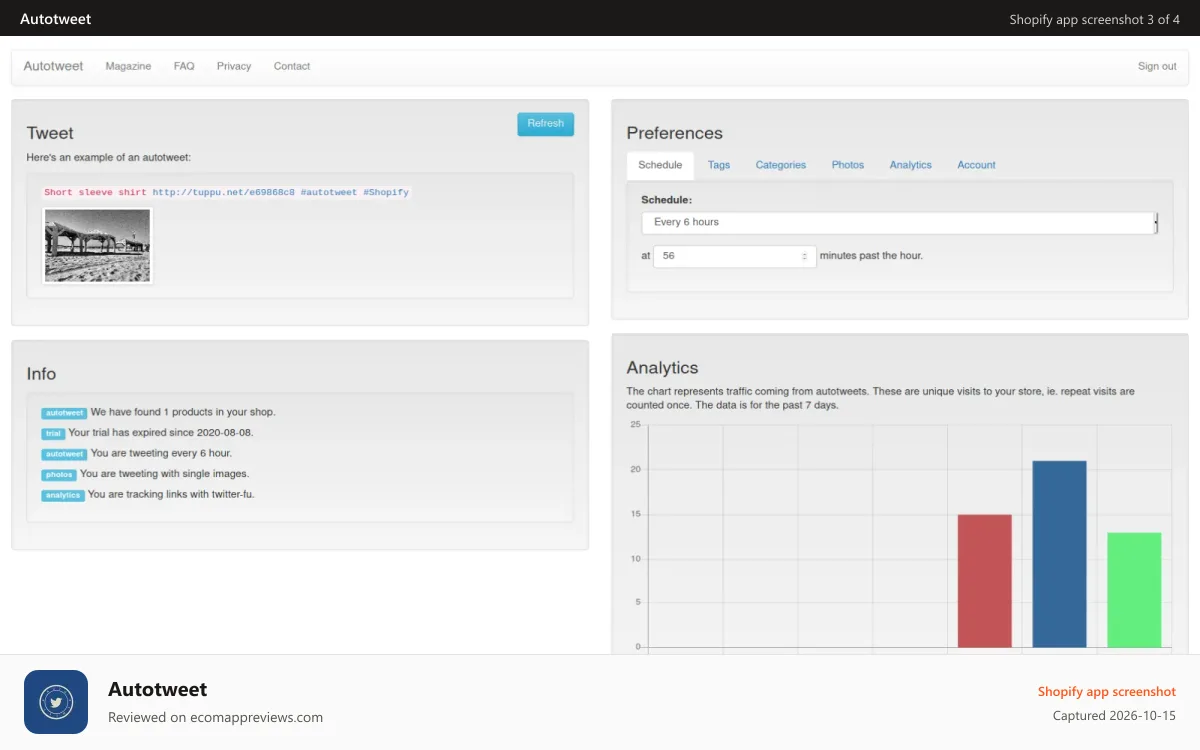Select the Schedule tab
The height and width of the screenshot is (750, 1200).
[x=660, y=165]
